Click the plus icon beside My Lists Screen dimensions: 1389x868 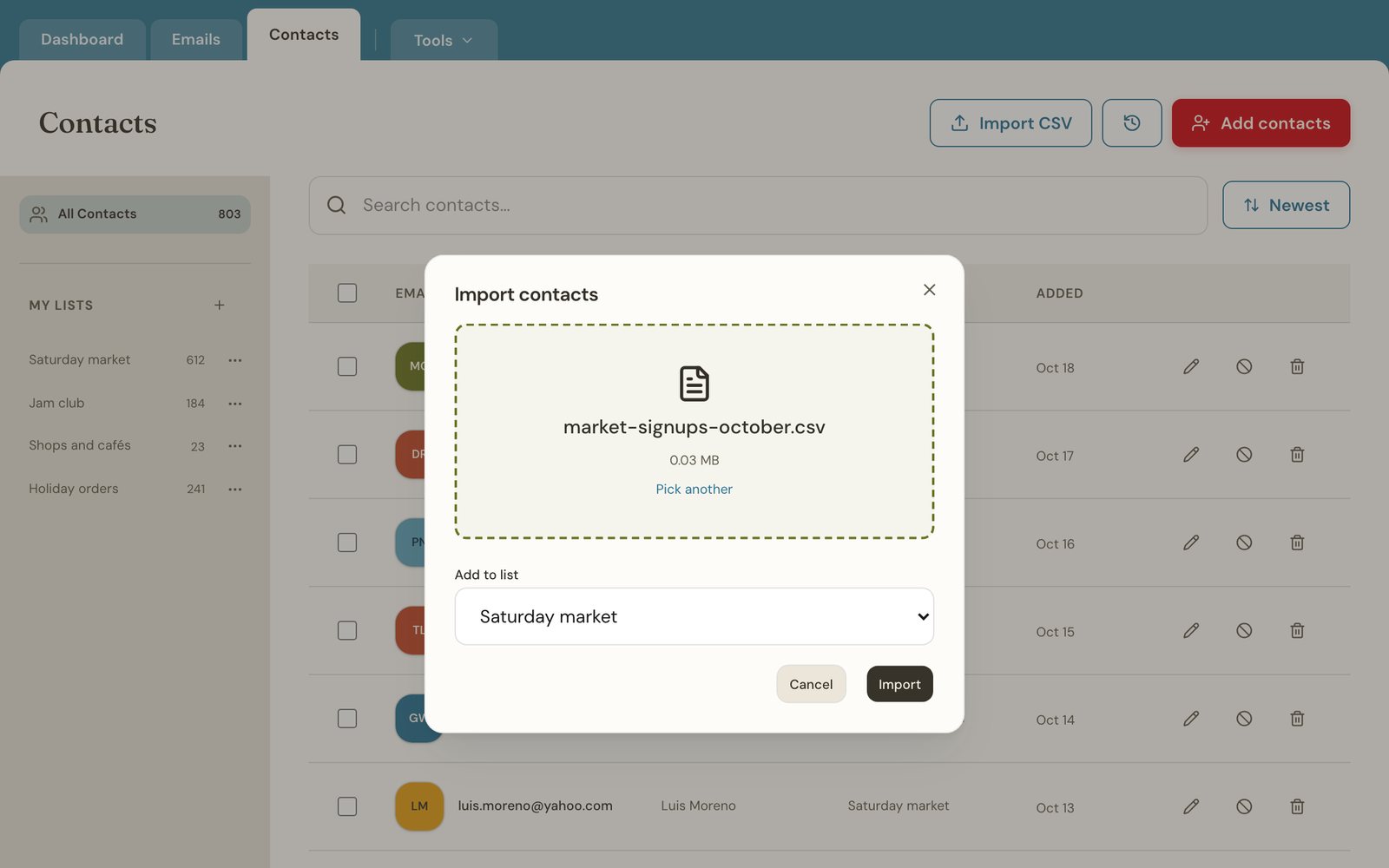[x=220, y=306]
